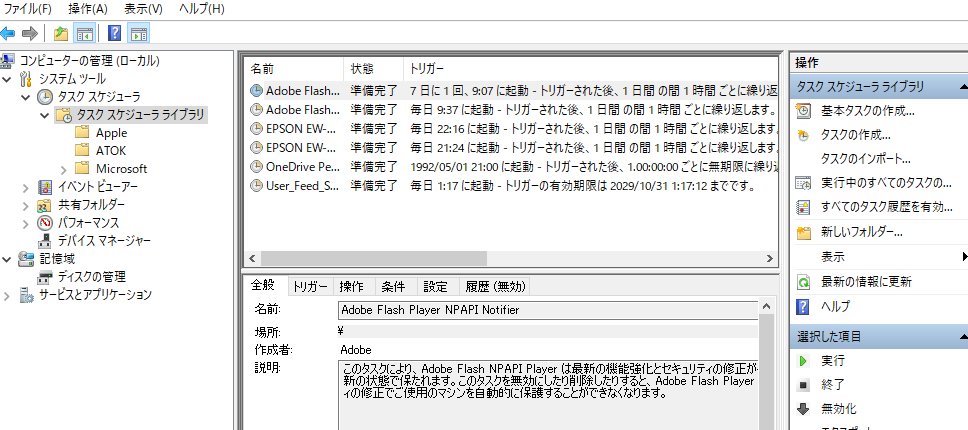The image size is (968, 430).
Task: Click the task list scroll right arrow
Action: (x=770, y=258)
